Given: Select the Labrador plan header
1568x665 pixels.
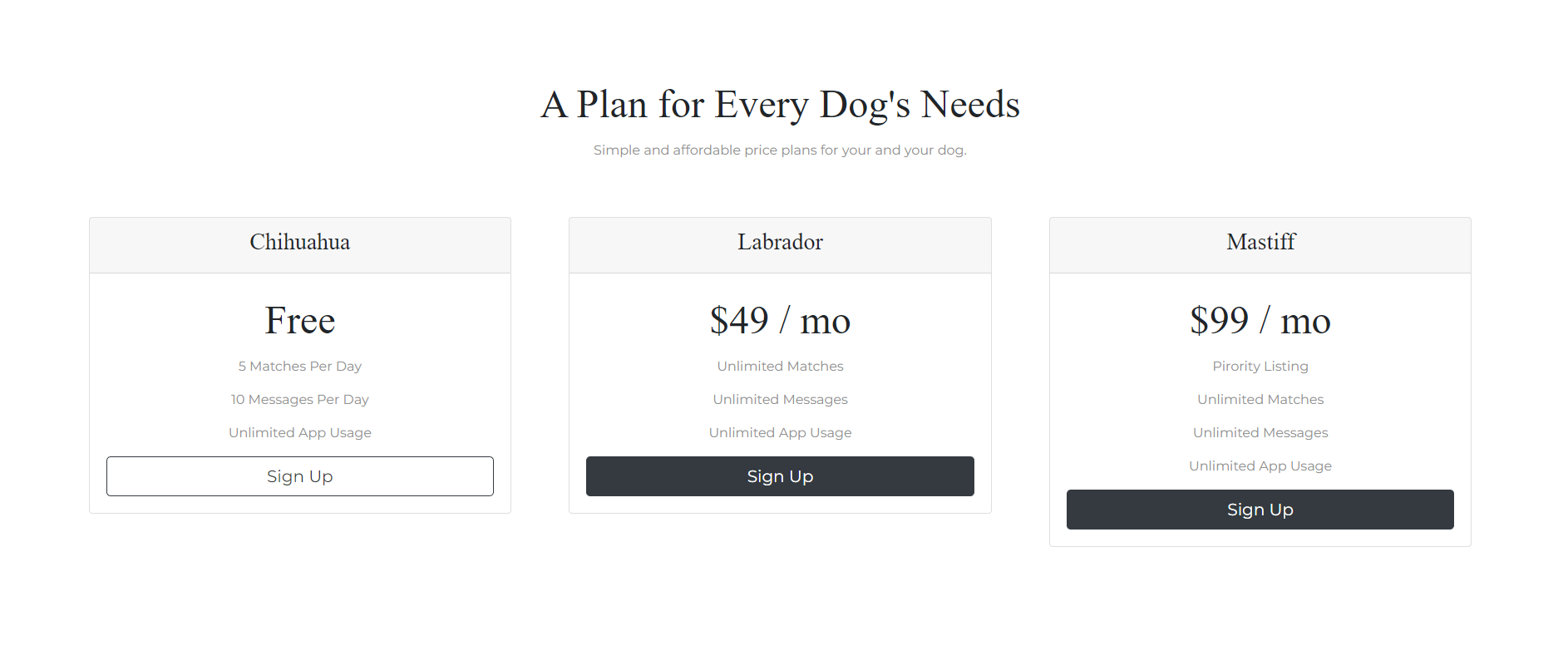Looking at the screenshot, I should (x=779, y=242).
